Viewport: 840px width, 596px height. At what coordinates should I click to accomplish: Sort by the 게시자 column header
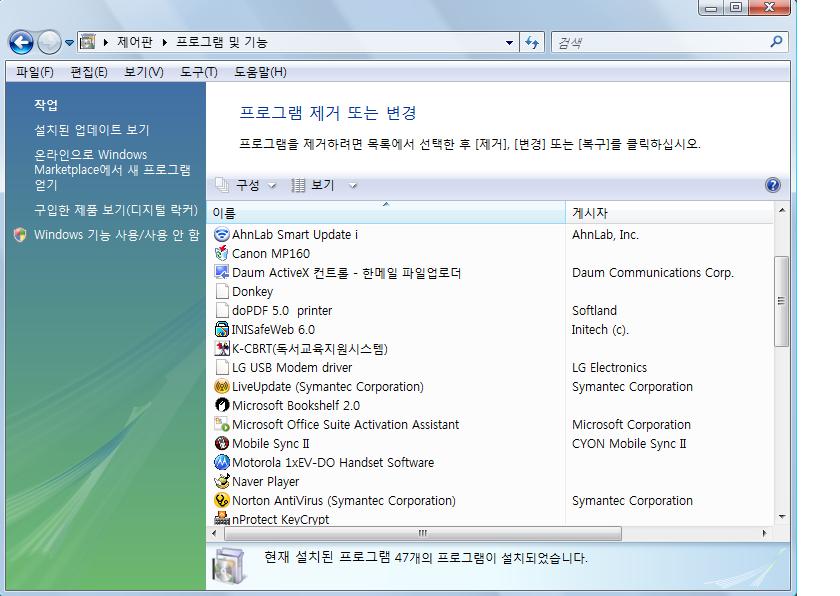pos(669,213)
